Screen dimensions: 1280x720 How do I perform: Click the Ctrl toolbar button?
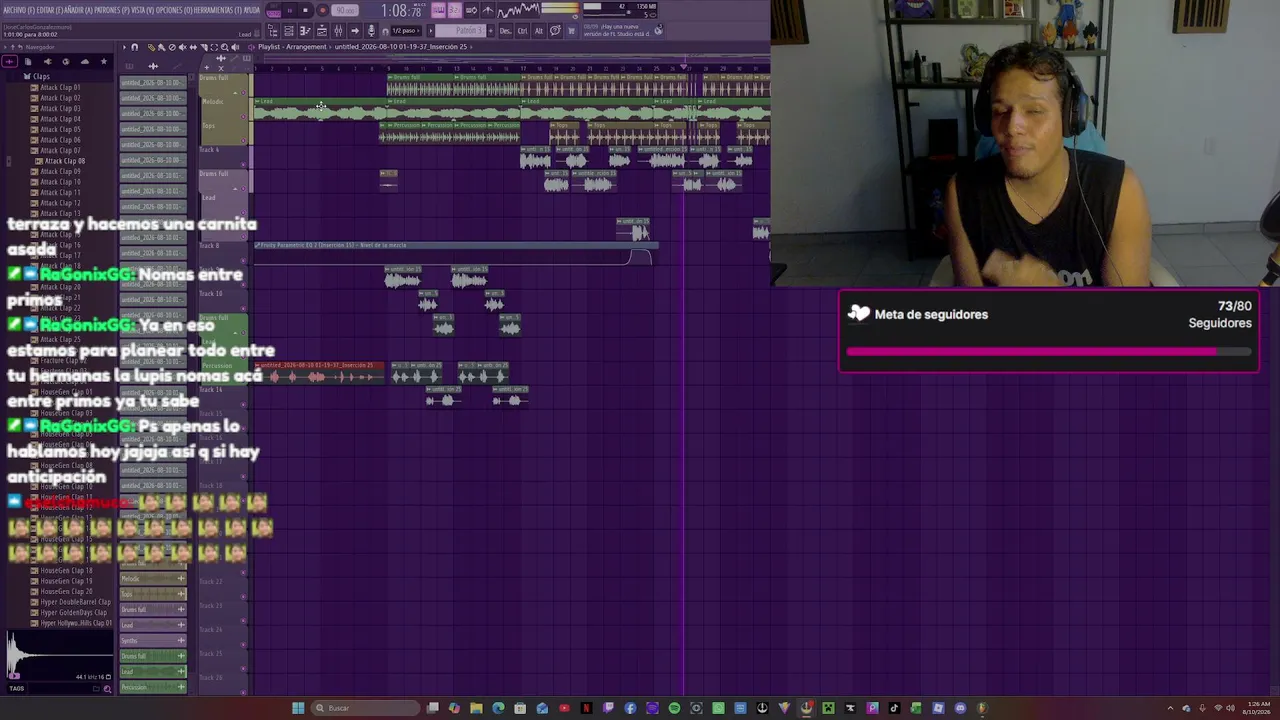click(522, 31)
